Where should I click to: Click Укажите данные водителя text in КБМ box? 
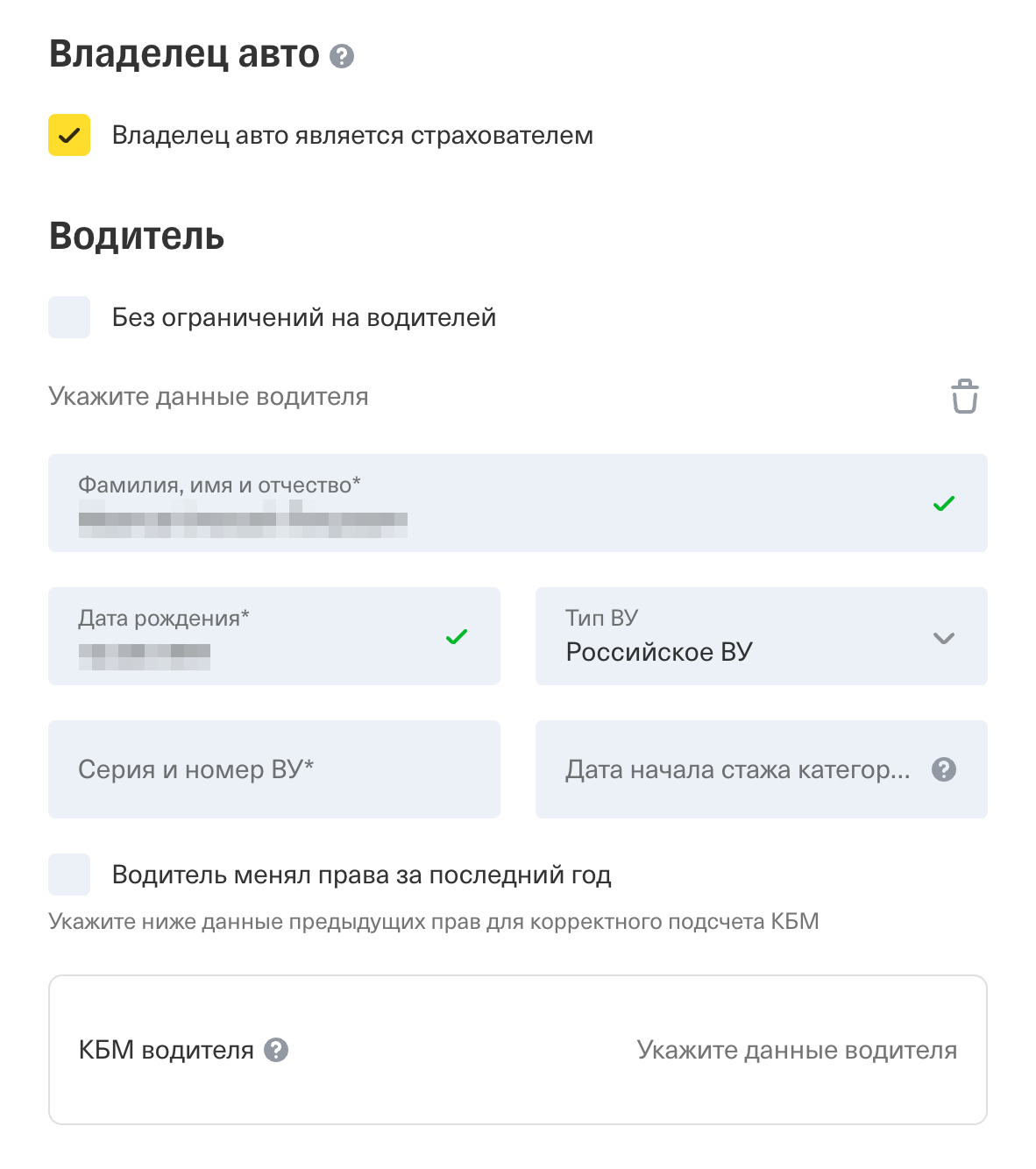(x=797, y=1050)
